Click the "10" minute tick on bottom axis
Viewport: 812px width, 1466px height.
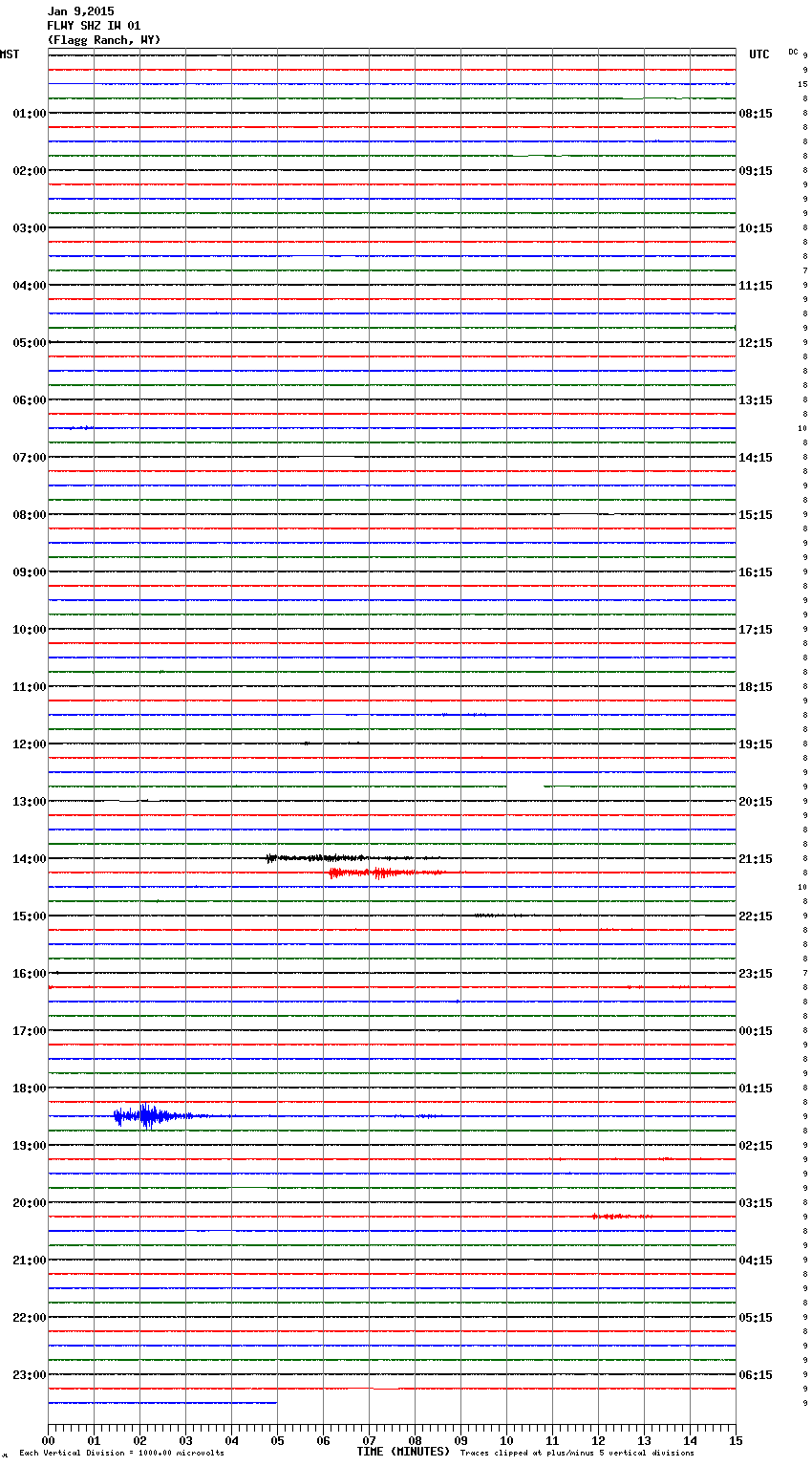click(x=506, y=1440)
